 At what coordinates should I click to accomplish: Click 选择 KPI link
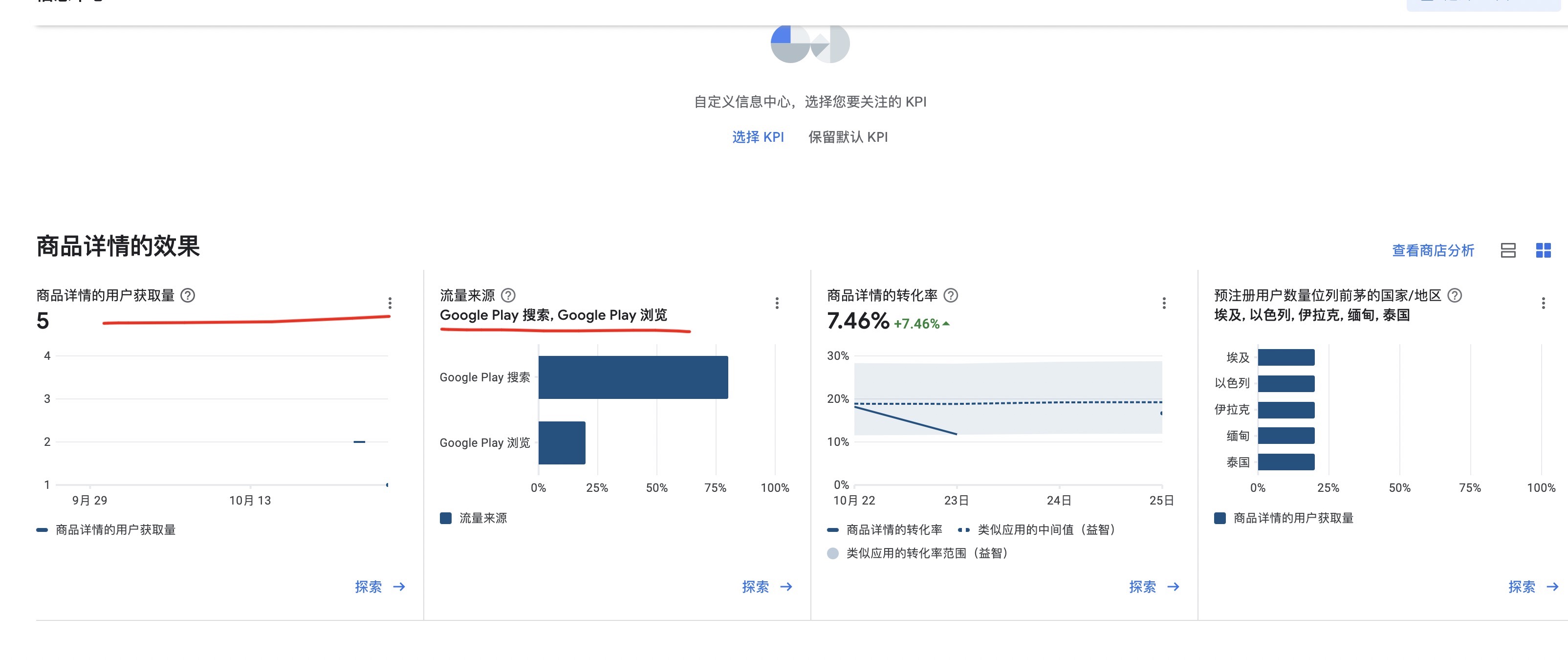[x=757, y=137]
